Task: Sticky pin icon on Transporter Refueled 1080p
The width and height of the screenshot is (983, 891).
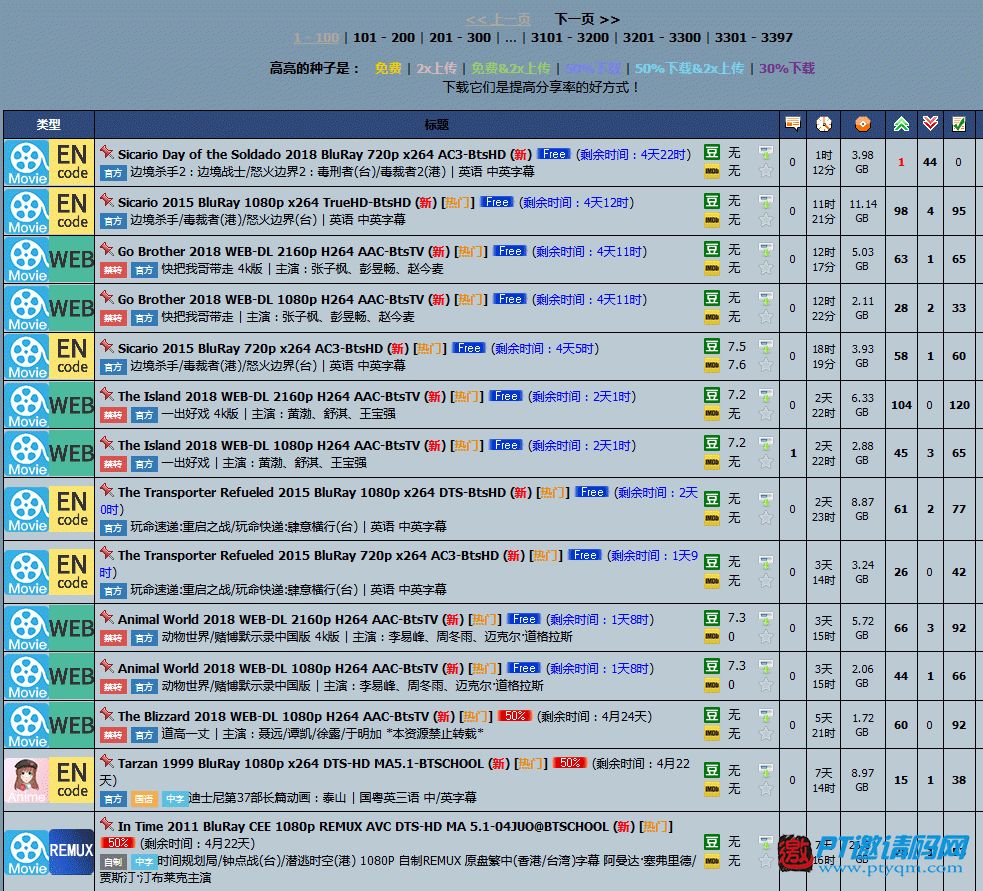Action: tap(107, 490)
